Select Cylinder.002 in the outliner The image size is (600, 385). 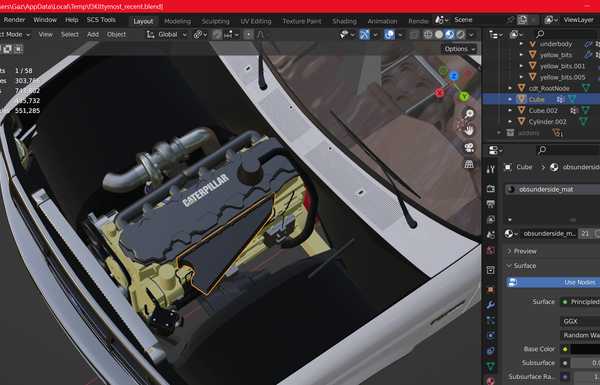click(x=547, y=122)
